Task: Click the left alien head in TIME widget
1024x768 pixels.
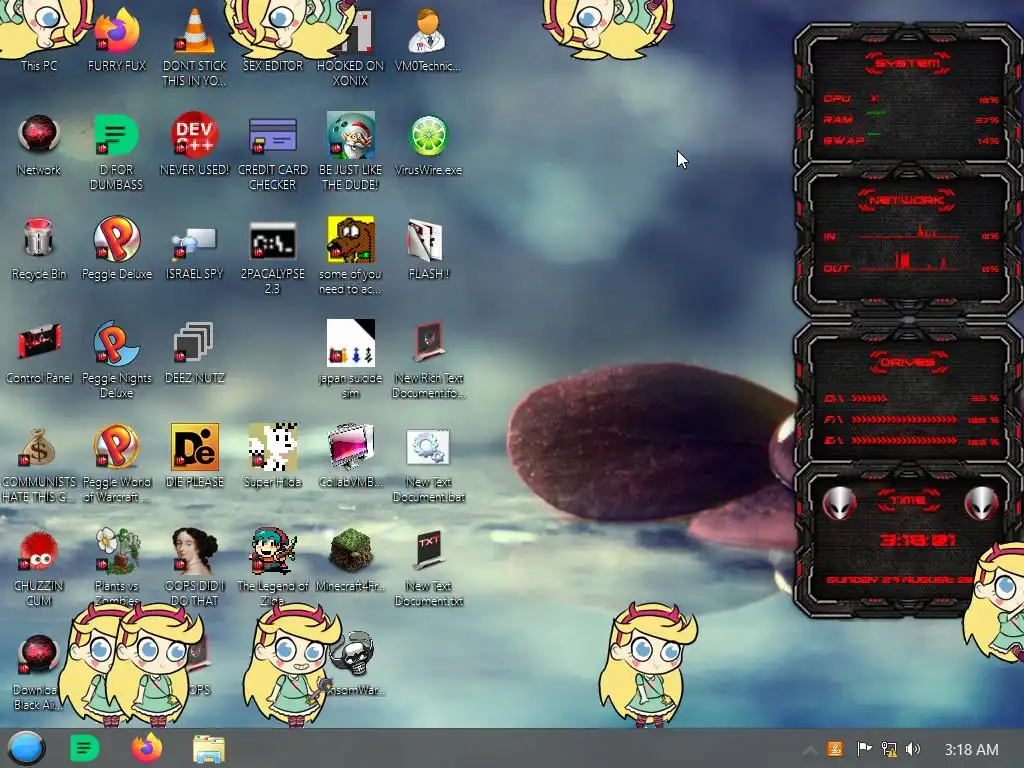Action: (x=839, y=503)
